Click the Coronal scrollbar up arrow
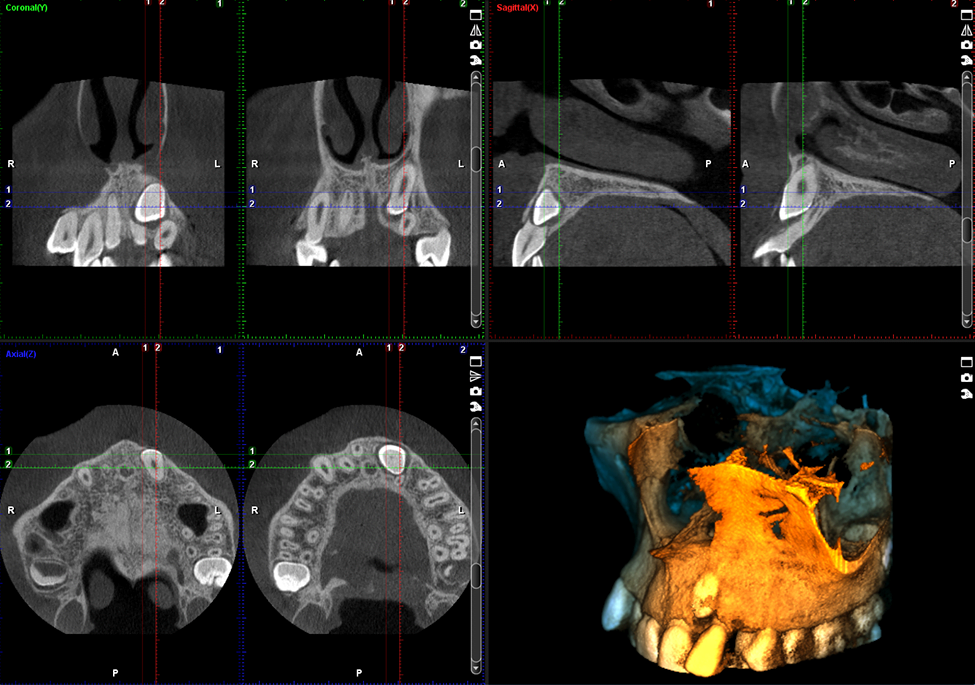975x685 pixels. (x=476, y=77)
